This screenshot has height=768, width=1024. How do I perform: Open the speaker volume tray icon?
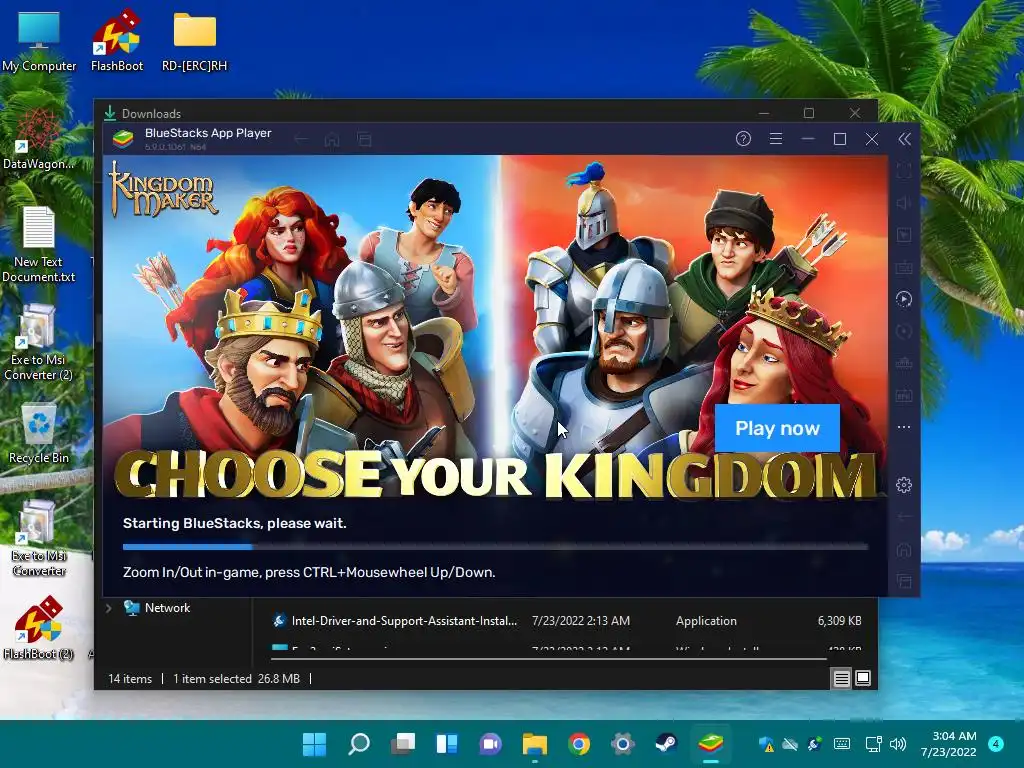click(x=898, y=744)
